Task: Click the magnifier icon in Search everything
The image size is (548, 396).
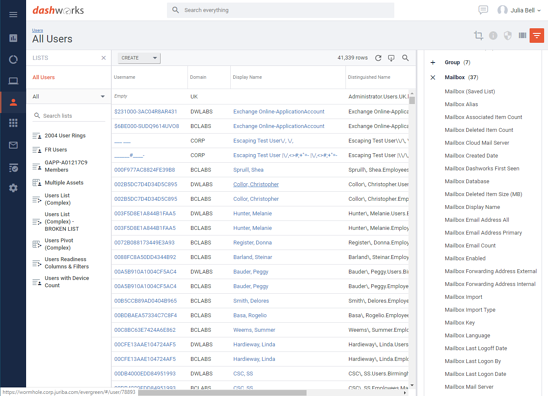Action: coord(175,10)
